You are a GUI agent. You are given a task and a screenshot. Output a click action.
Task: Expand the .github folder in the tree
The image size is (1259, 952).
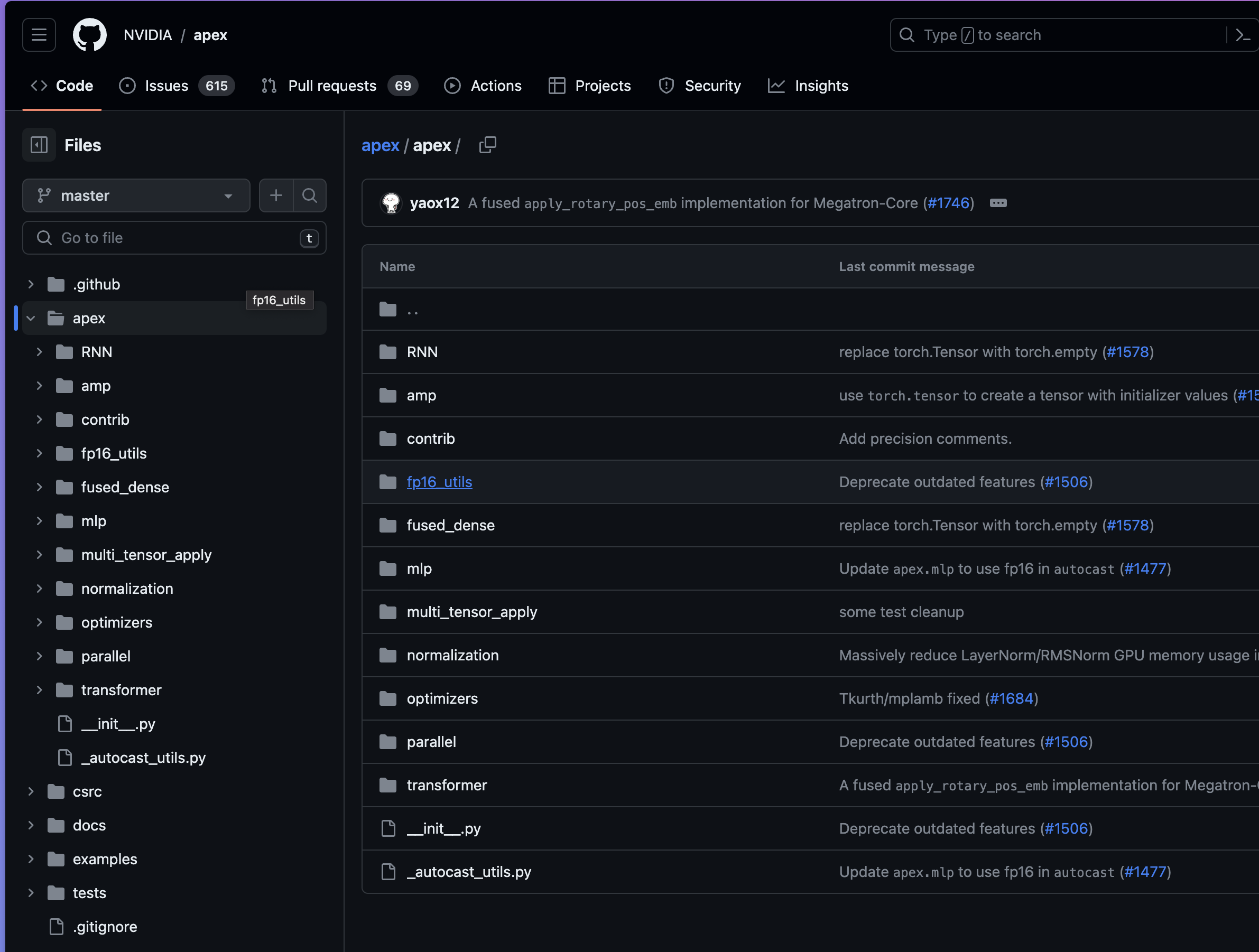[x=31, y=284]
